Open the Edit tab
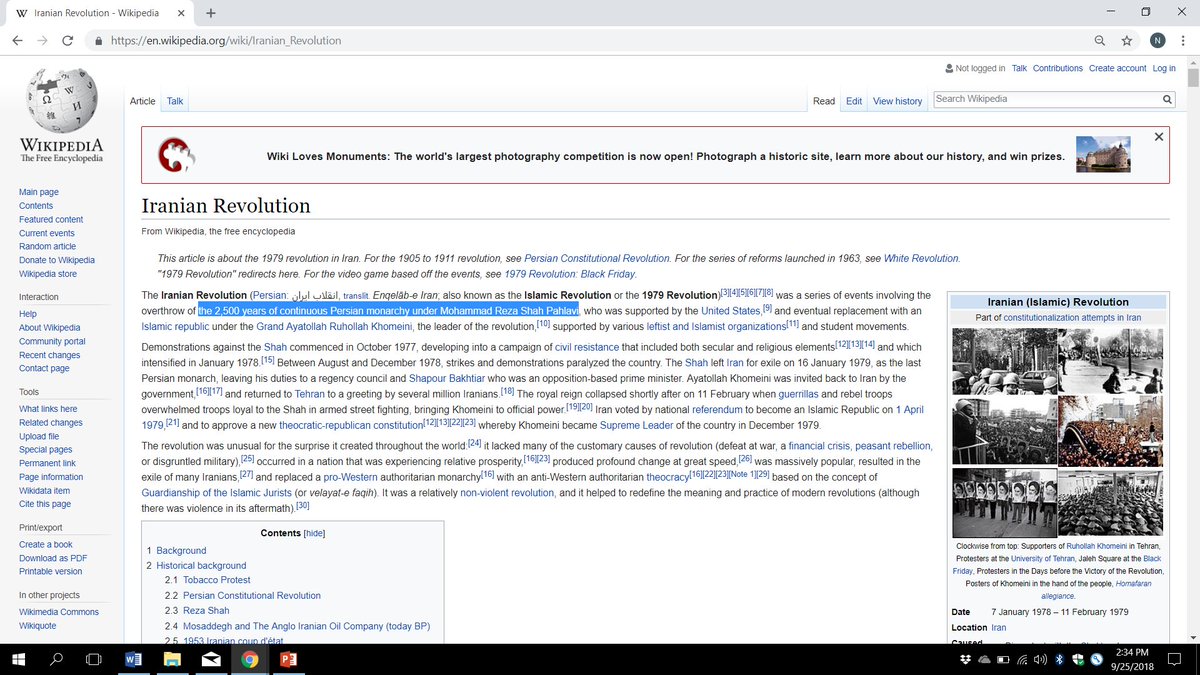This screenshot has height=675, width=1200. pos(854,101)
